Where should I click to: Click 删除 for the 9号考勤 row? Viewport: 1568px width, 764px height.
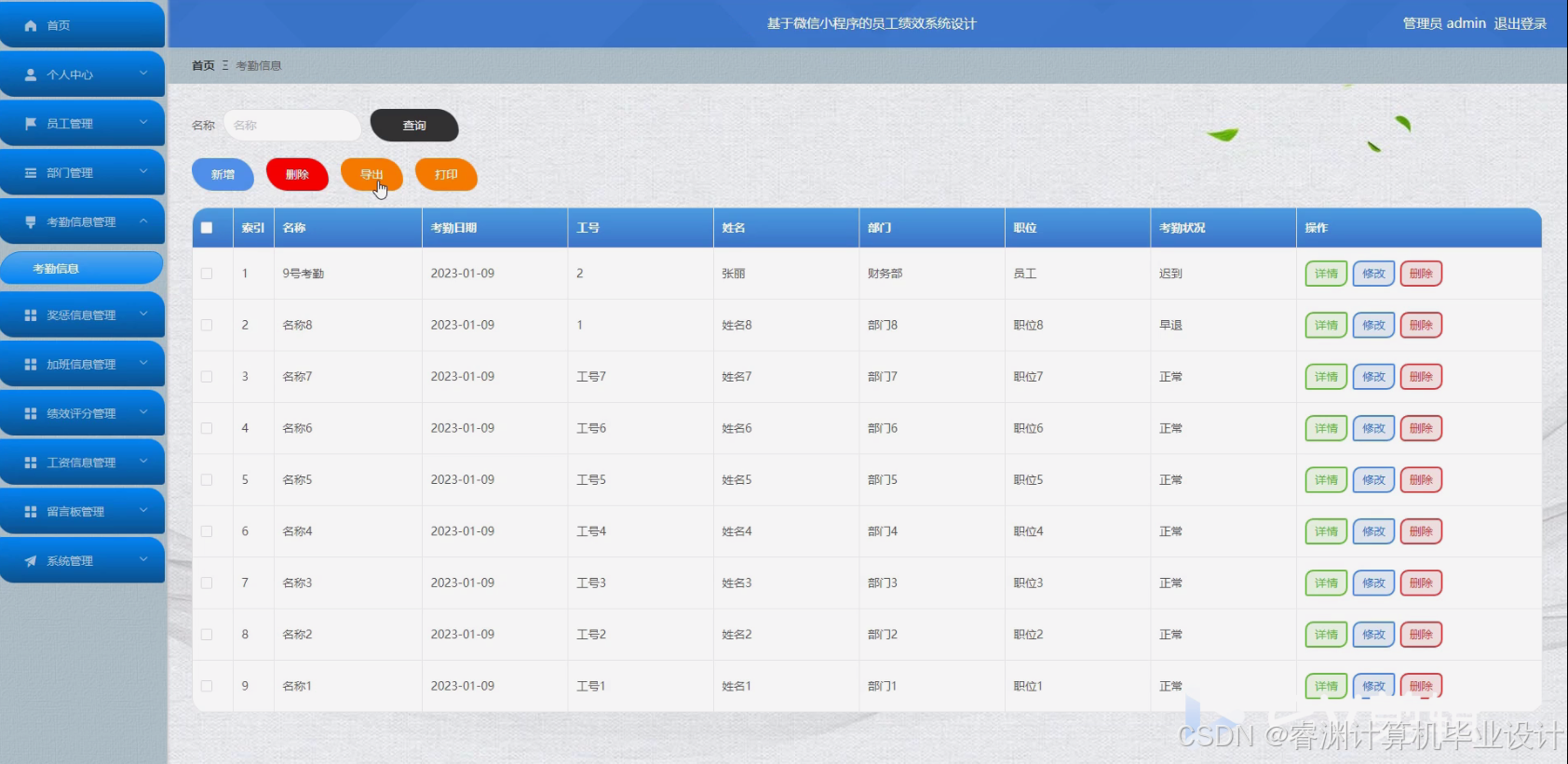pyautogui.click(x=1421, y=274)
